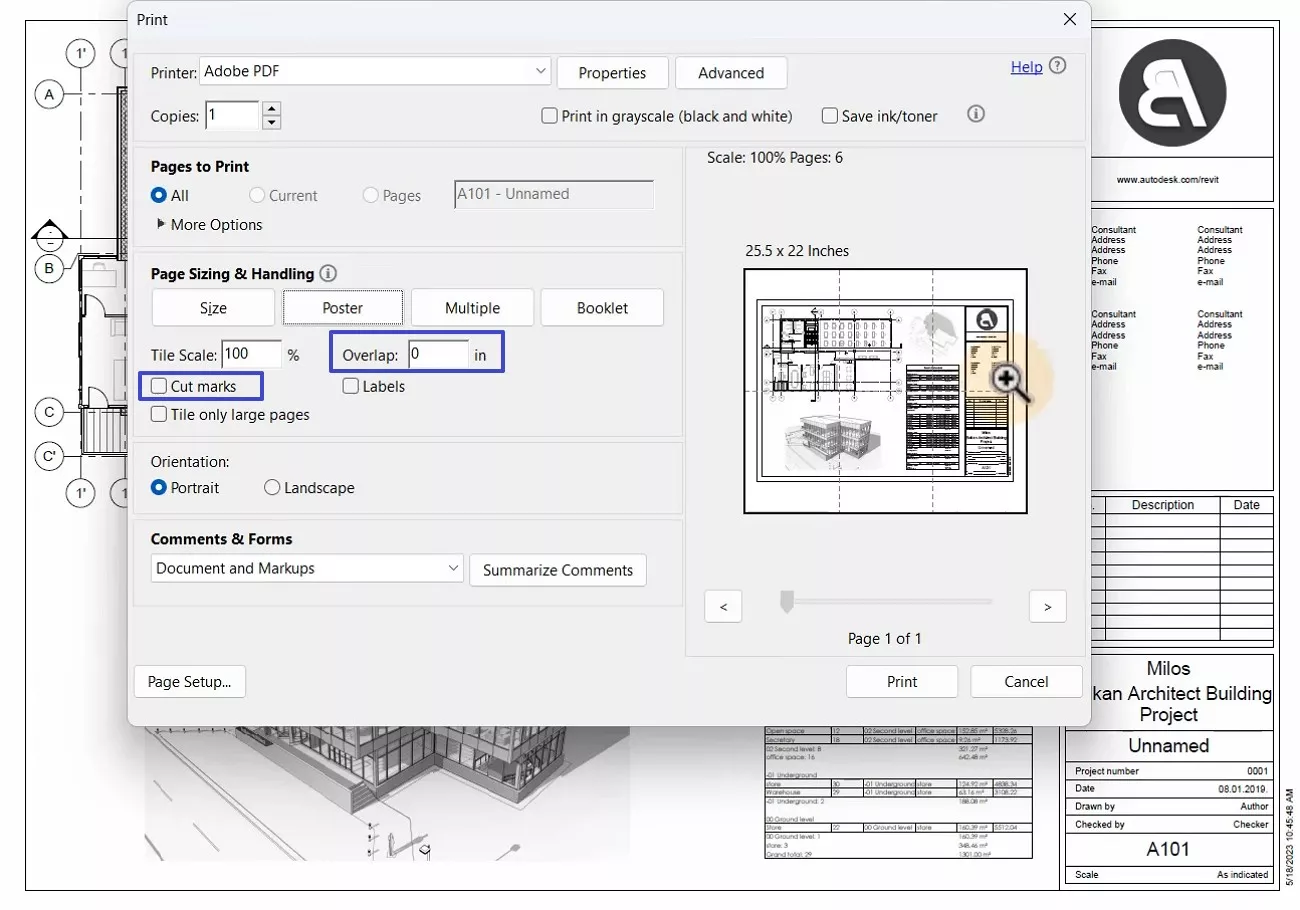Click the Summarize Comments button
The image size is (1300, 910).
pyautogui.click(x=558, y=570)
